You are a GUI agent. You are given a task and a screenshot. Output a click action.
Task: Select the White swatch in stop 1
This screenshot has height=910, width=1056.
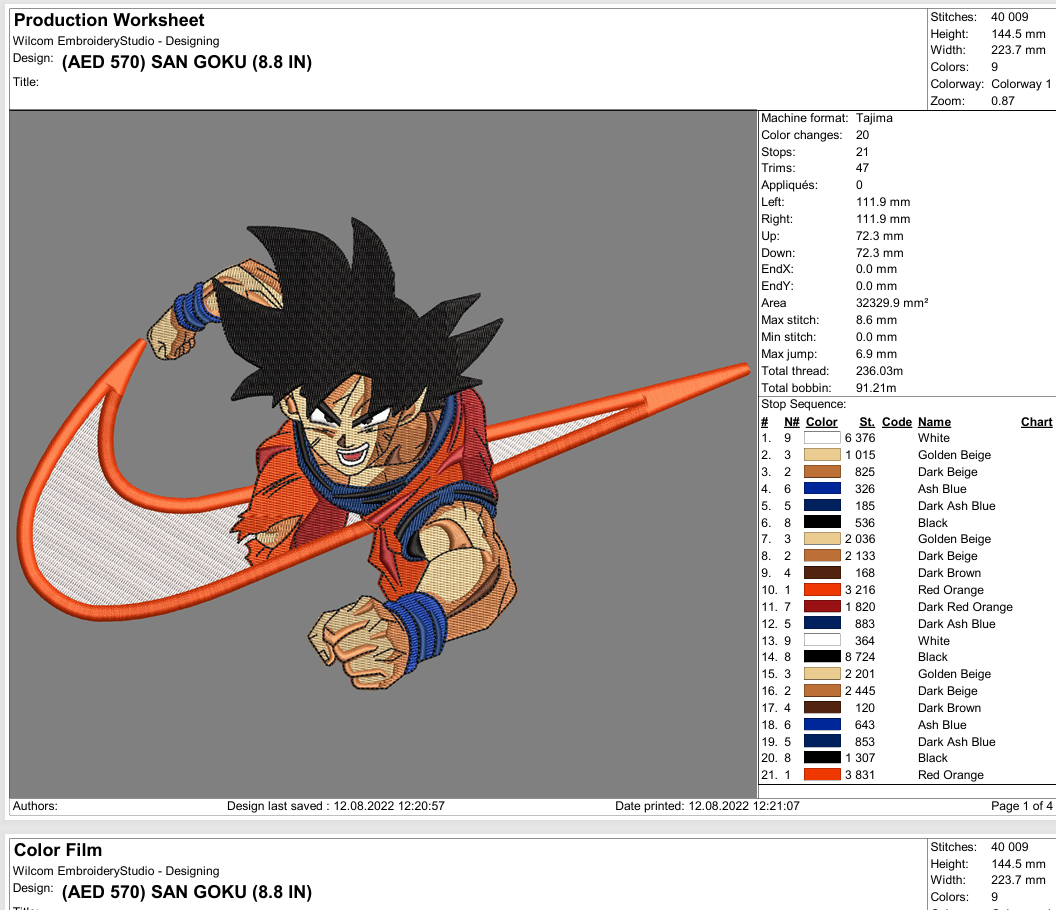[x=822, y=438]
